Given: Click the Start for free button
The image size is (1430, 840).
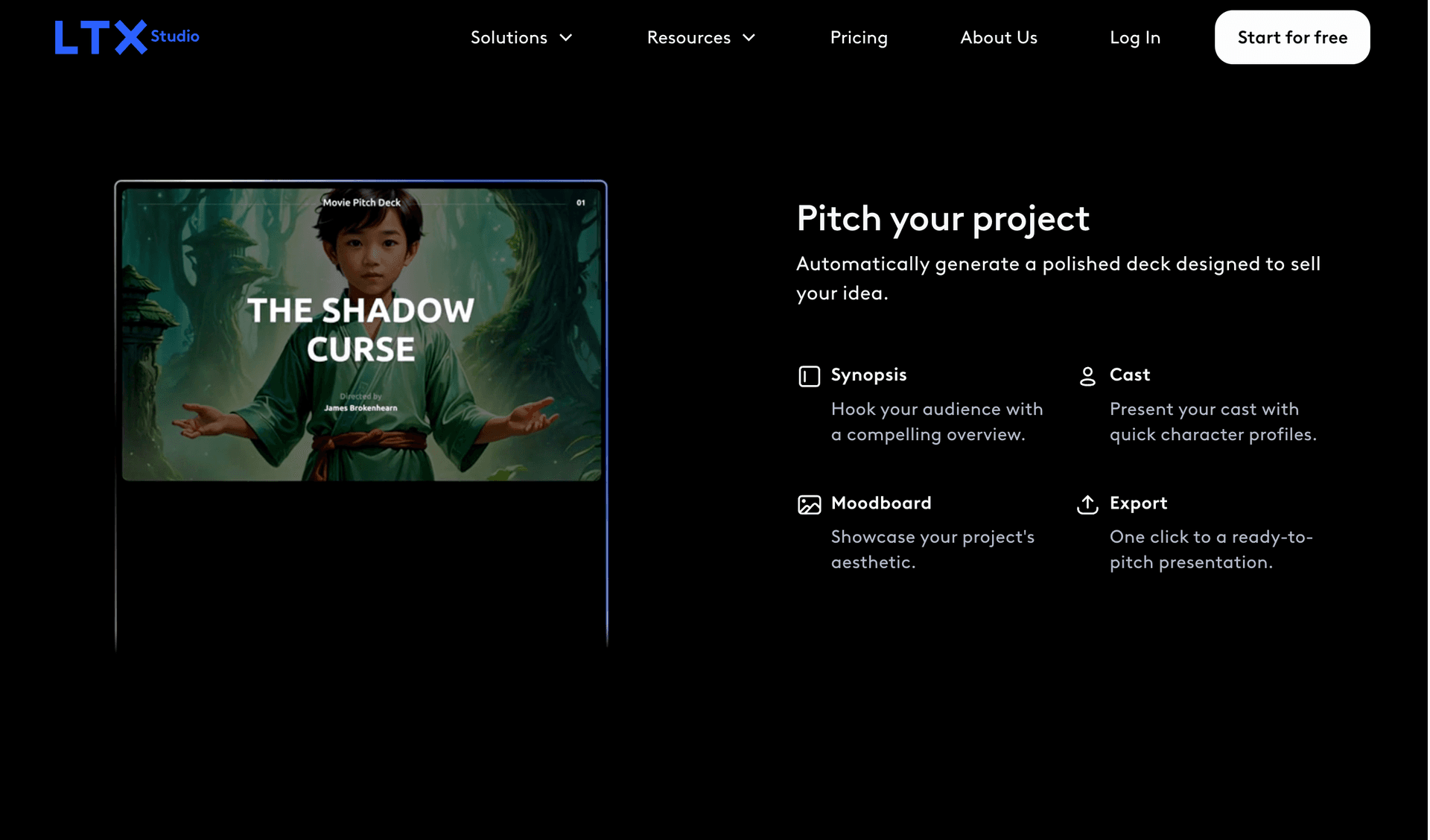Looking at the screenshot, I should [x=1292, y=37].
